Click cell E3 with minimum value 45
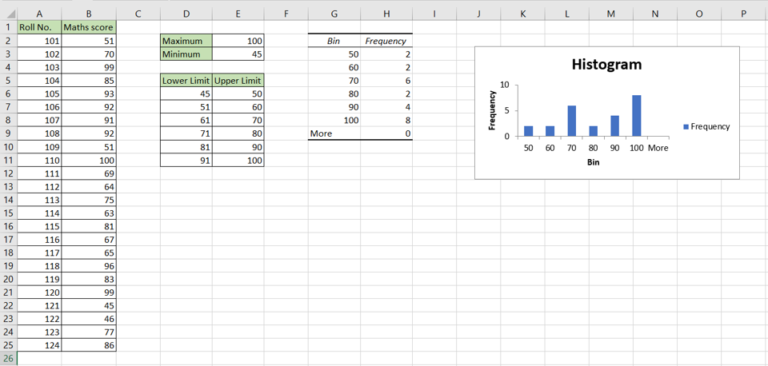Viewport: 768px width, 366px height. tap(238, 54)
